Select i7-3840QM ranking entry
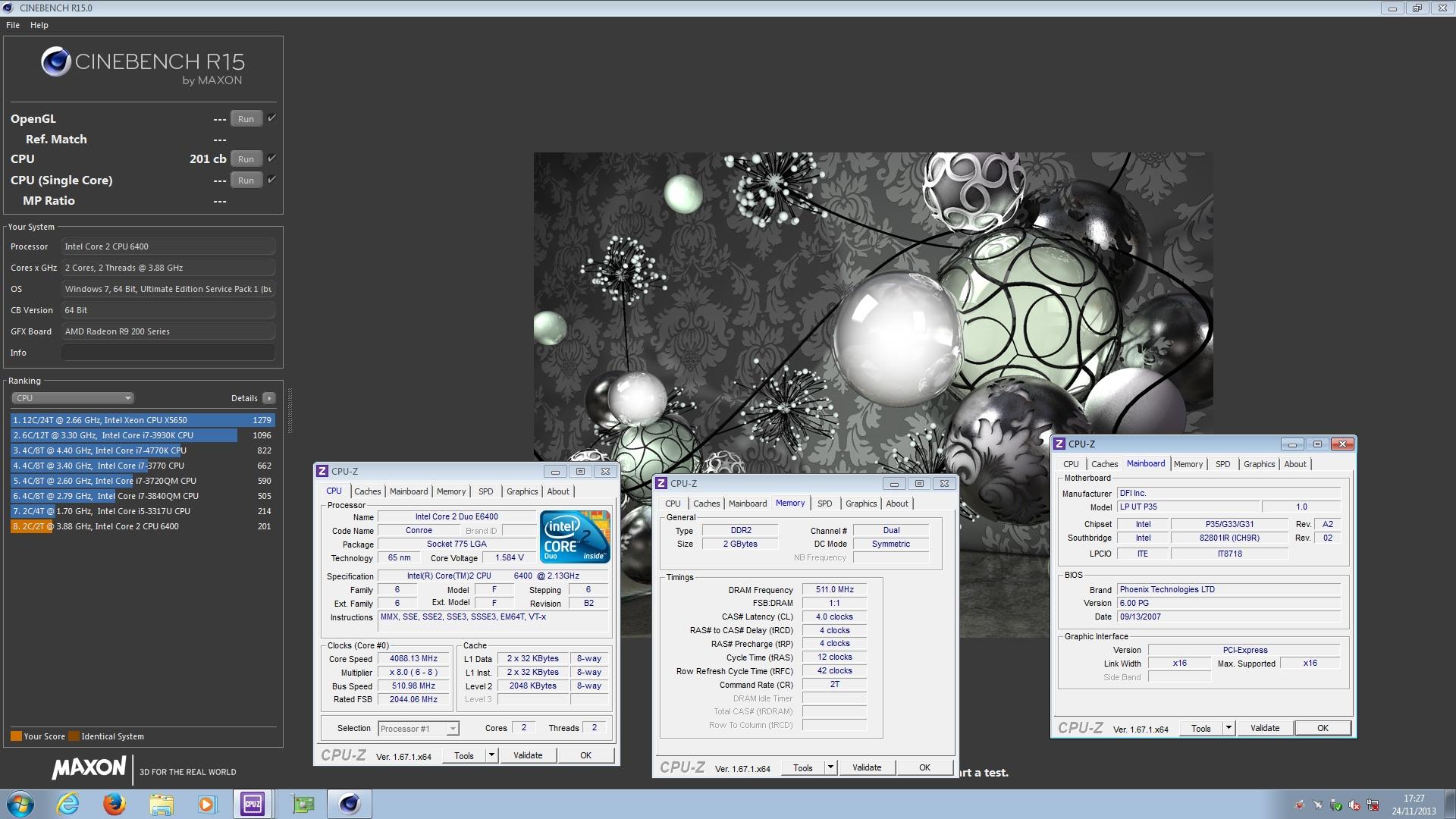Screen dimensions: 1456x819 point(143,496)
